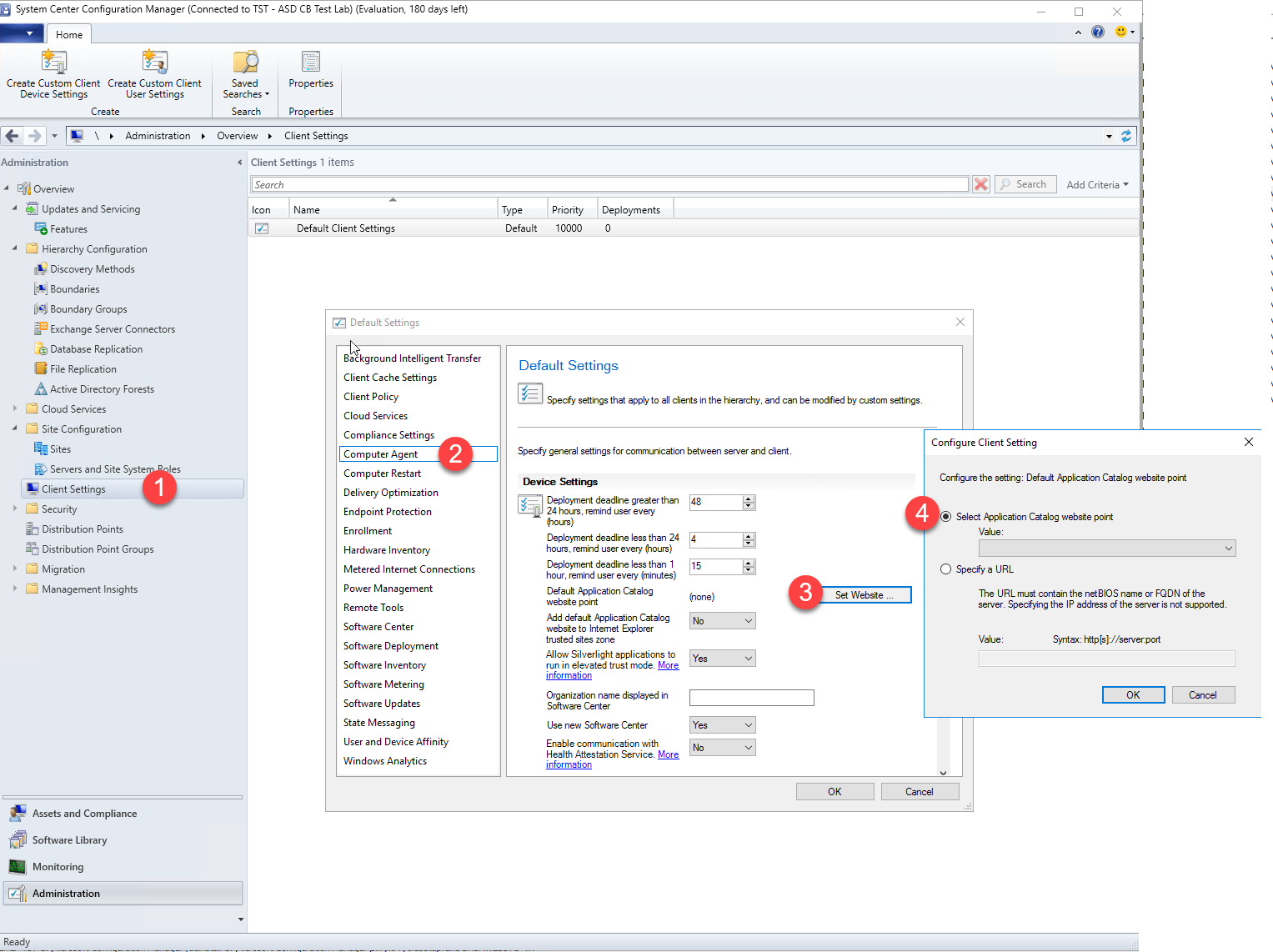1273x952 pixels.
Task: Click the smiley feedback icon
Action: pyautogui.click(x=1121, y=32)
